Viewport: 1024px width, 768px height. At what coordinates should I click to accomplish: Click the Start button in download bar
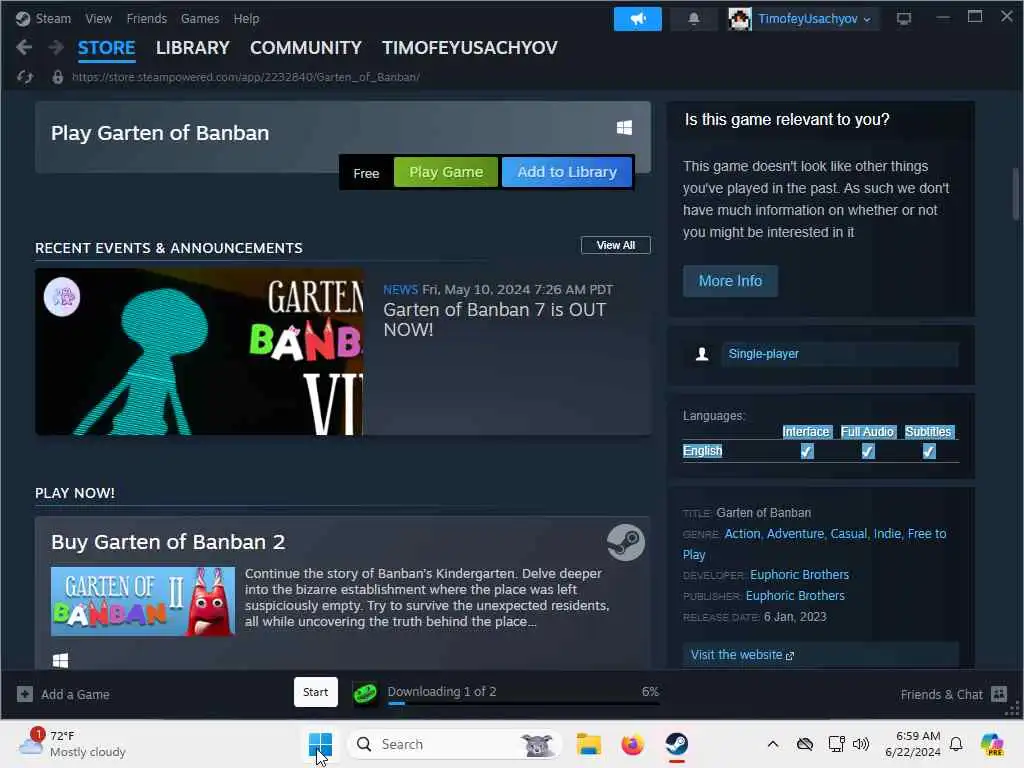tap(315, 692)
